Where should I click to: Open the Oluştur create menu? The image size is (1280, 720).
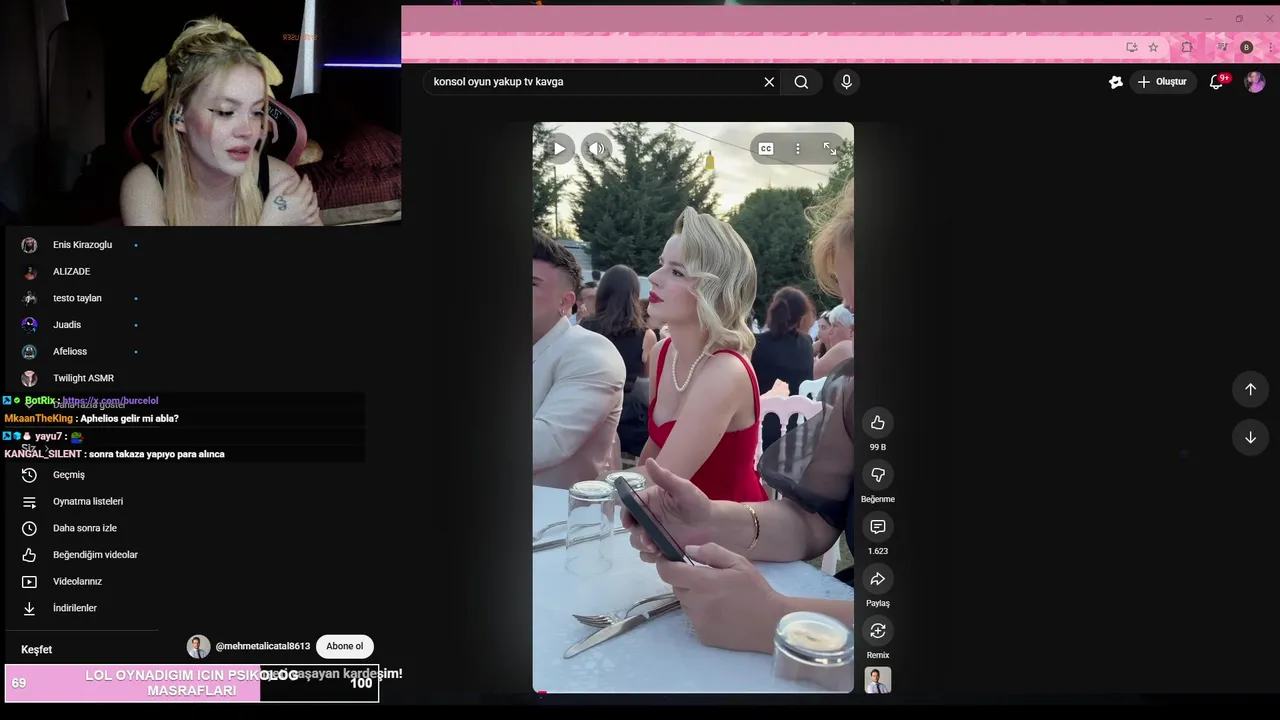pyautogui.click(x=1162, y=82)
